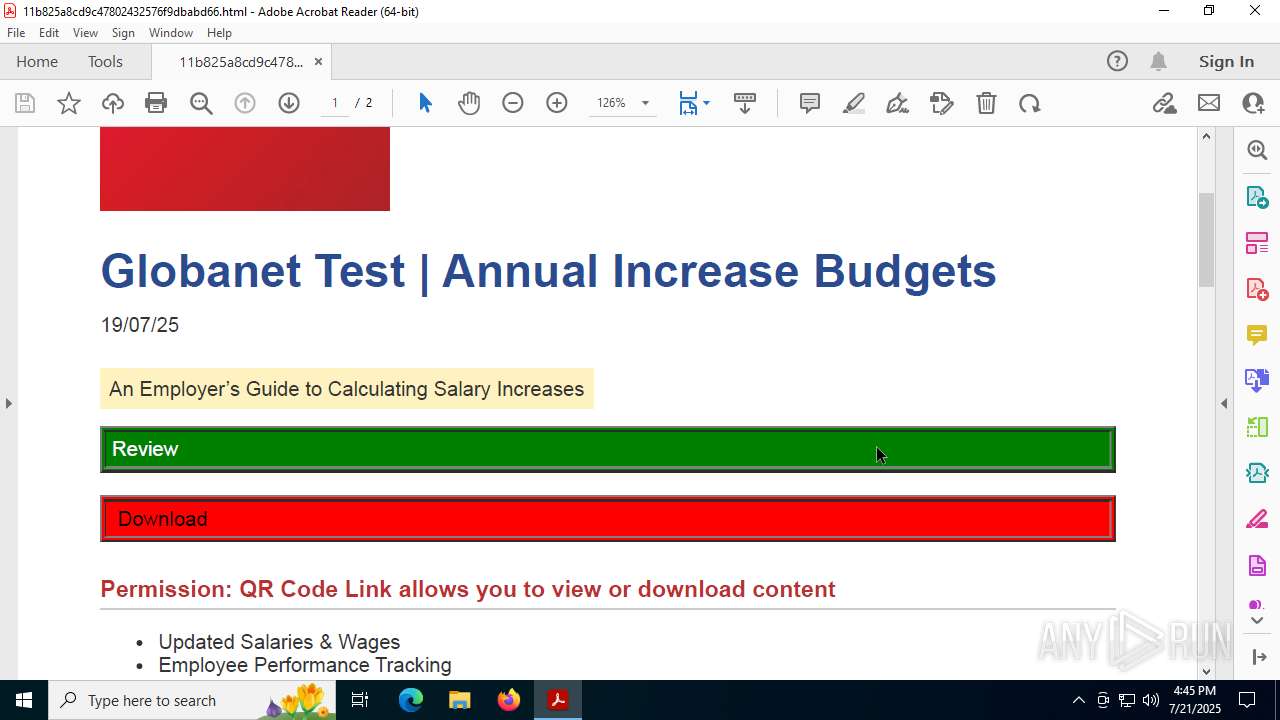Click the green Review button

[x=608, y=449]
